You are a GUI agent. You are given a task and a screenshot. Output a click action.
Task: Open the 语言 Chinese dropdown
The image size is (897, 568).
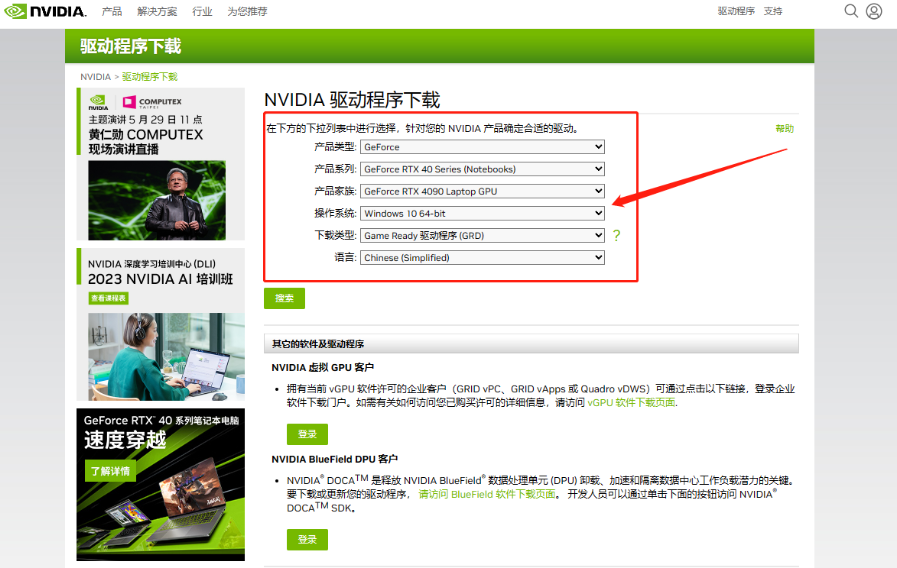click(483, 258)
